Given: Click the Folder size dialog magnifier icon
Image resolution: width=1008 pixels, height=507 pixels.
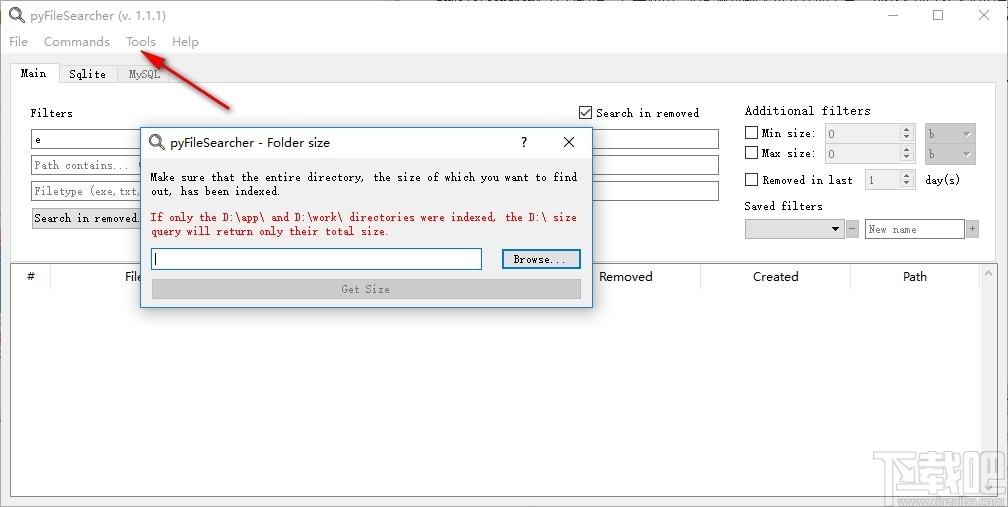Looking at the screenshot, I should click(x=157, y=142).
